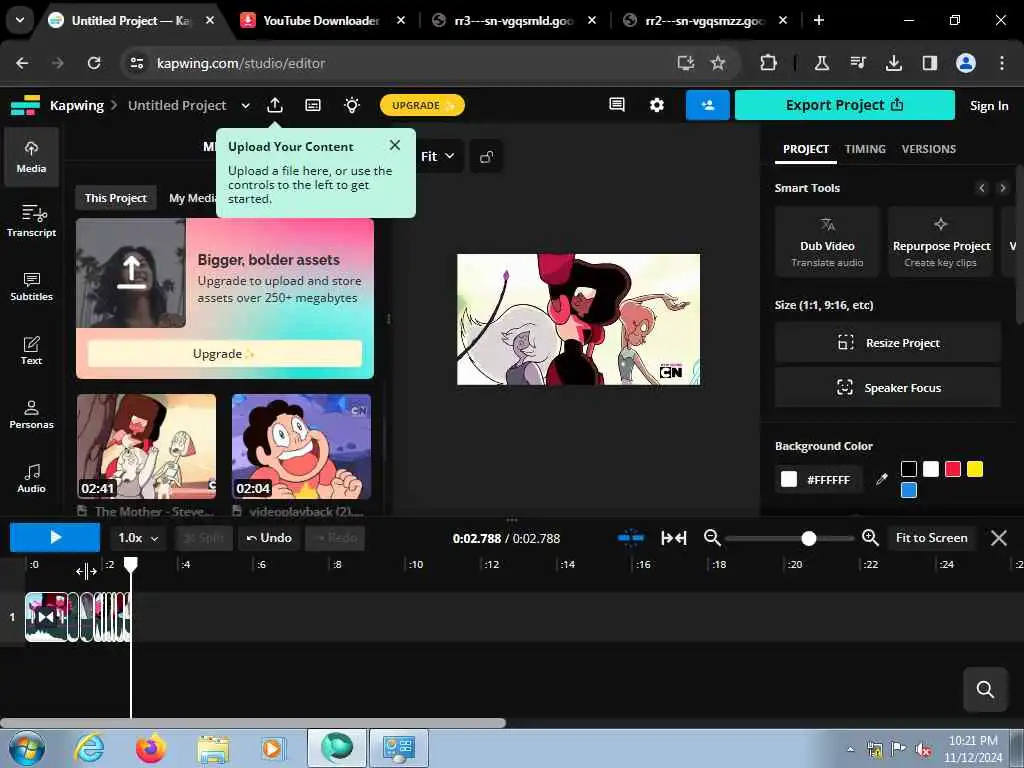This screenshot has width=1024, height=768.
Task: Select the black background swatch
Action: coord(908,469)
